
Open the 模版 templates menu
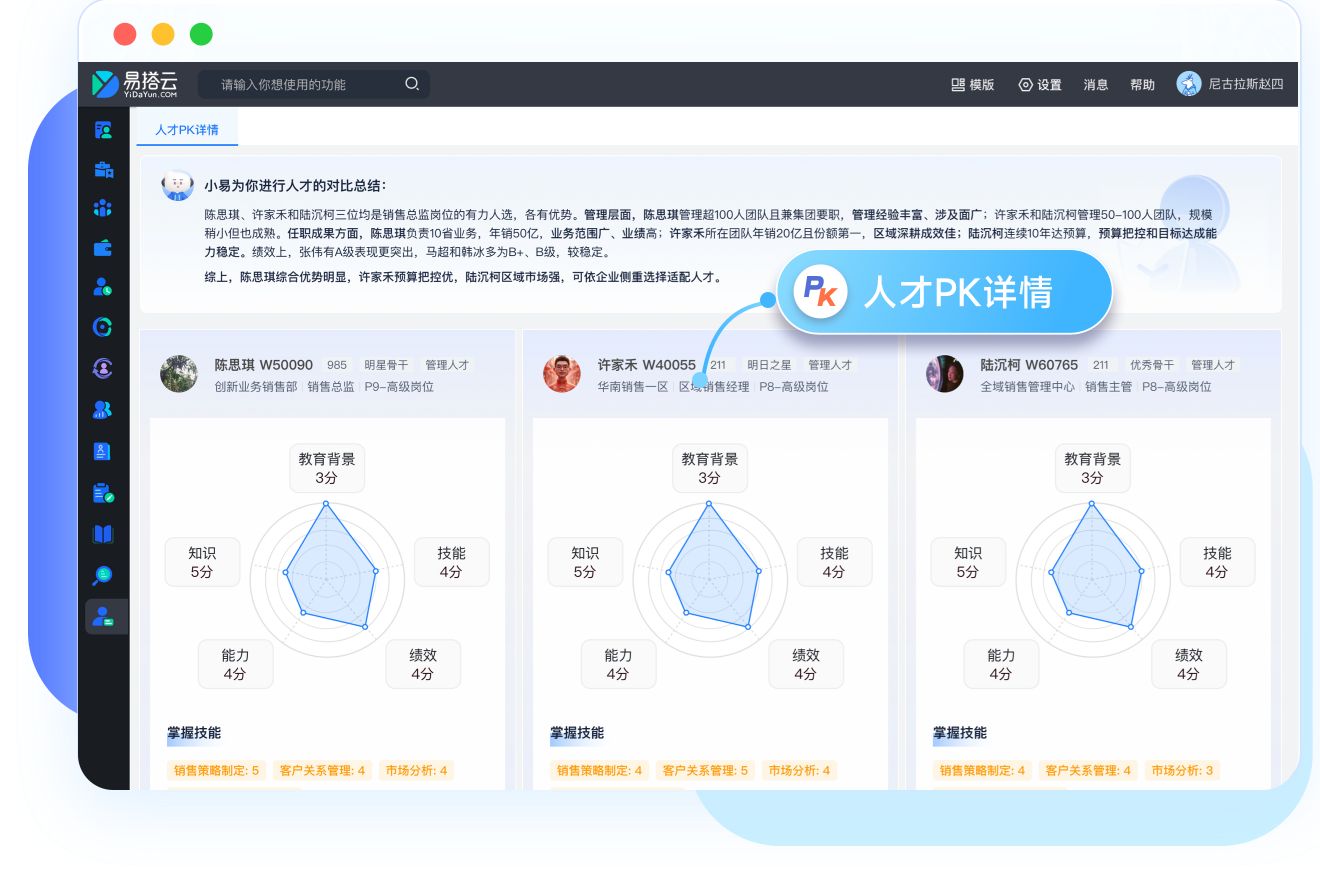click(972, 85)
